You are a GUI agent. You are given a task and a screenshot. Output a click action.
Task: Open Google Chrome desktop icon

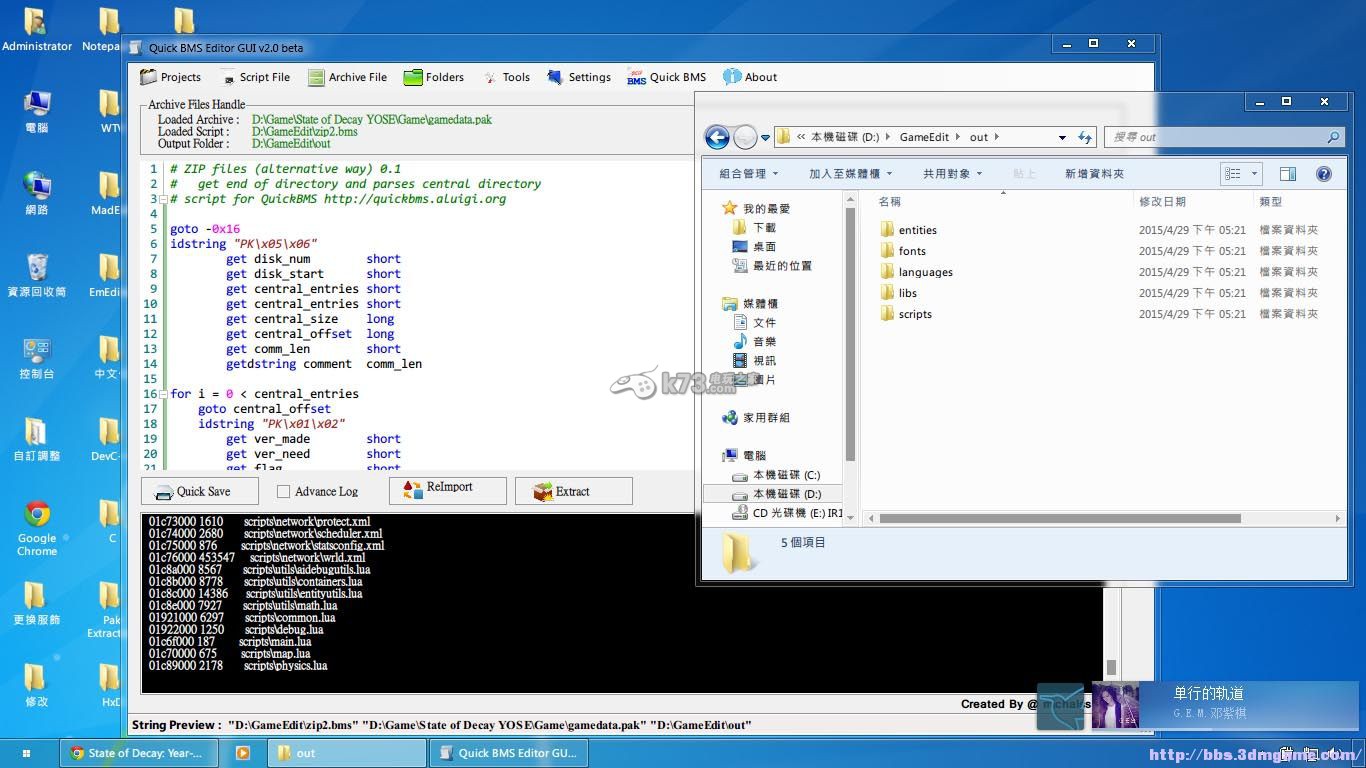(37, 528)
